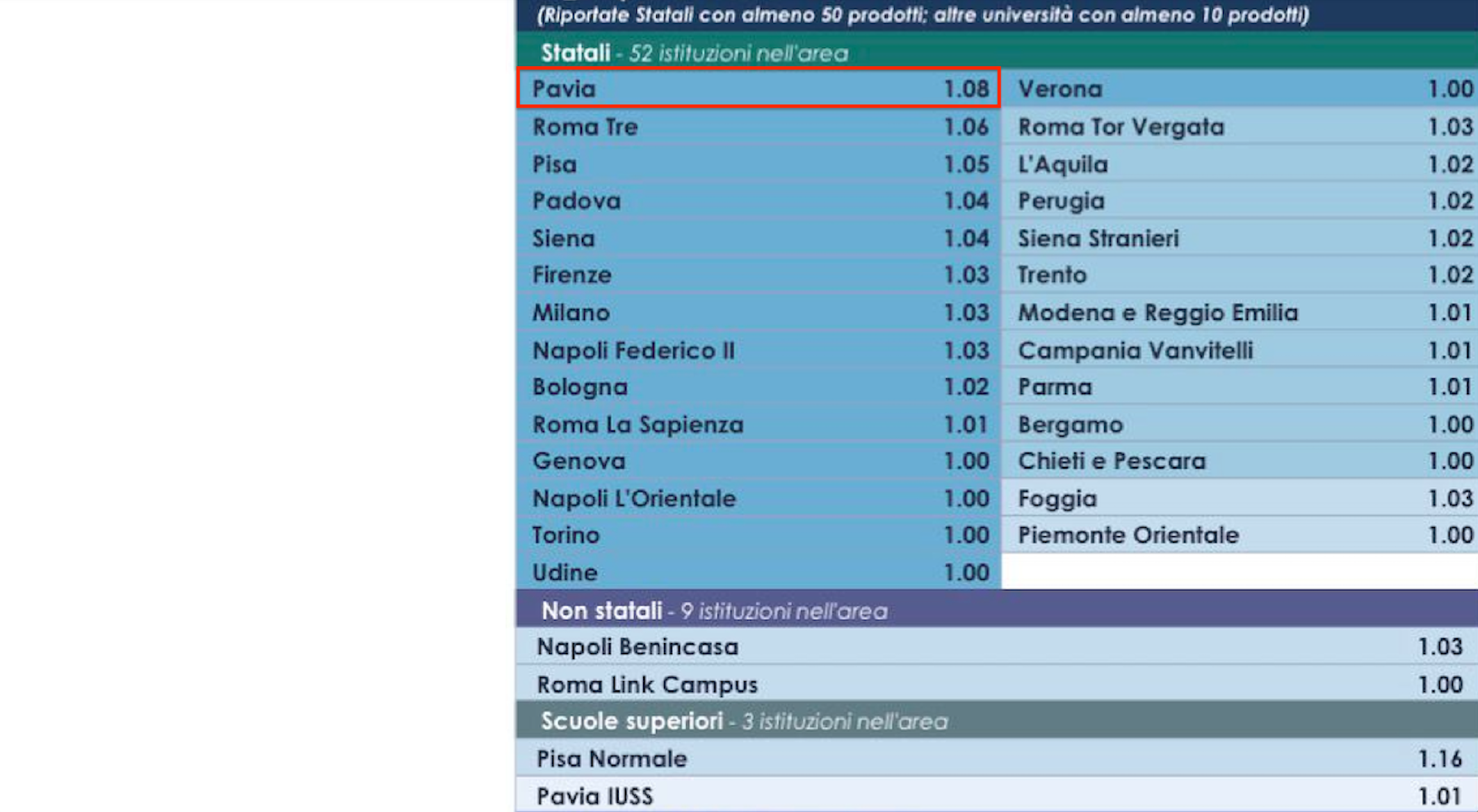Select the Siena Stranieri row
Viewport: 1478px width, 812px height.
(1240, 238)
